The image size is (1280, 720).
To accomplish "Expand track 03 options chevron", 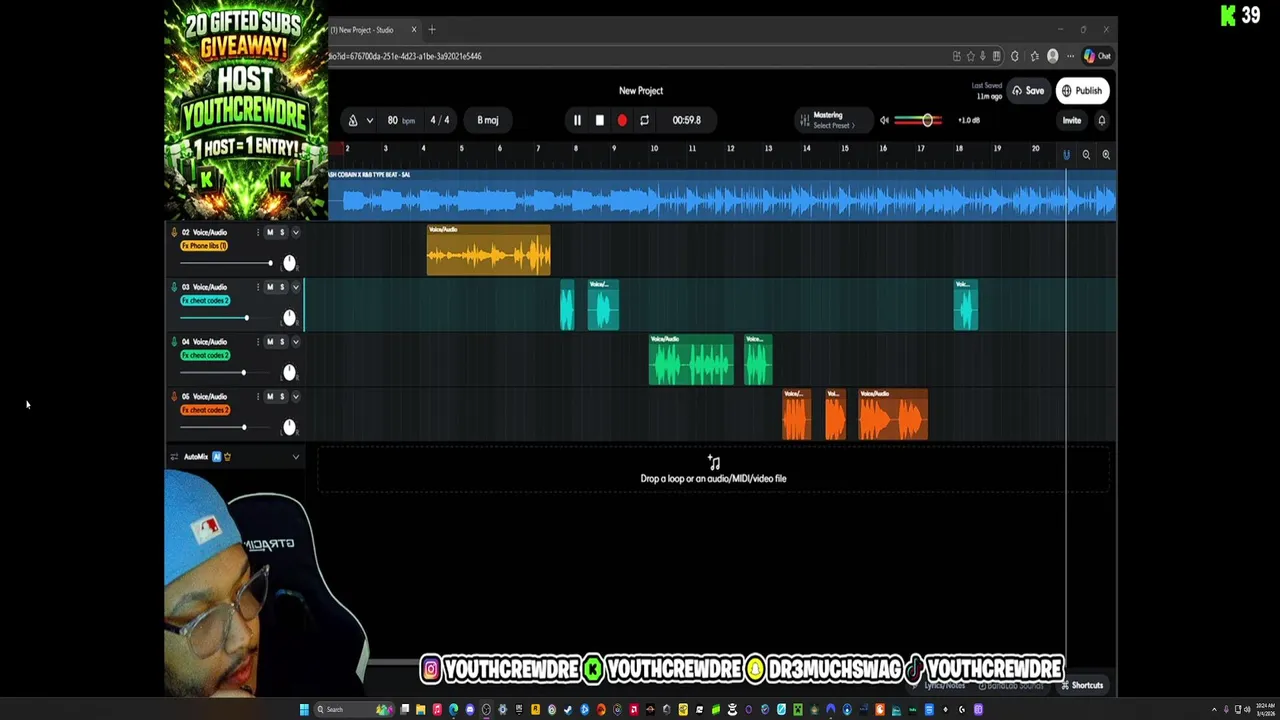I will pyautogui.click(x=295, y=287).
